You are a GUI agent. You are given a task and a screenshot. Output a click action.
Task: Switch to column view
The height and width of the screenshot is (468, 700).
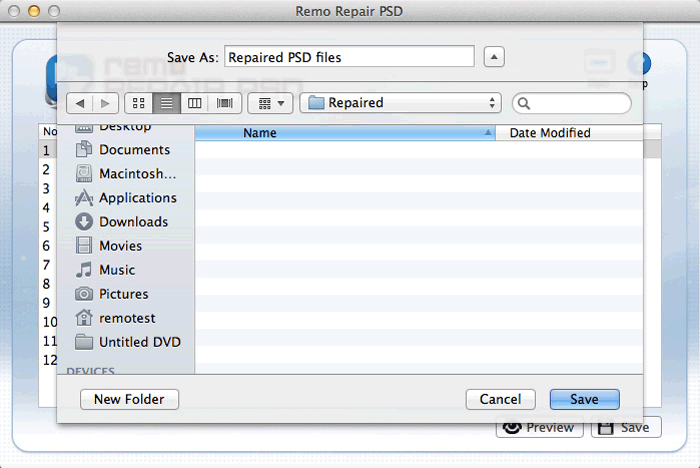tap(194, 104)
